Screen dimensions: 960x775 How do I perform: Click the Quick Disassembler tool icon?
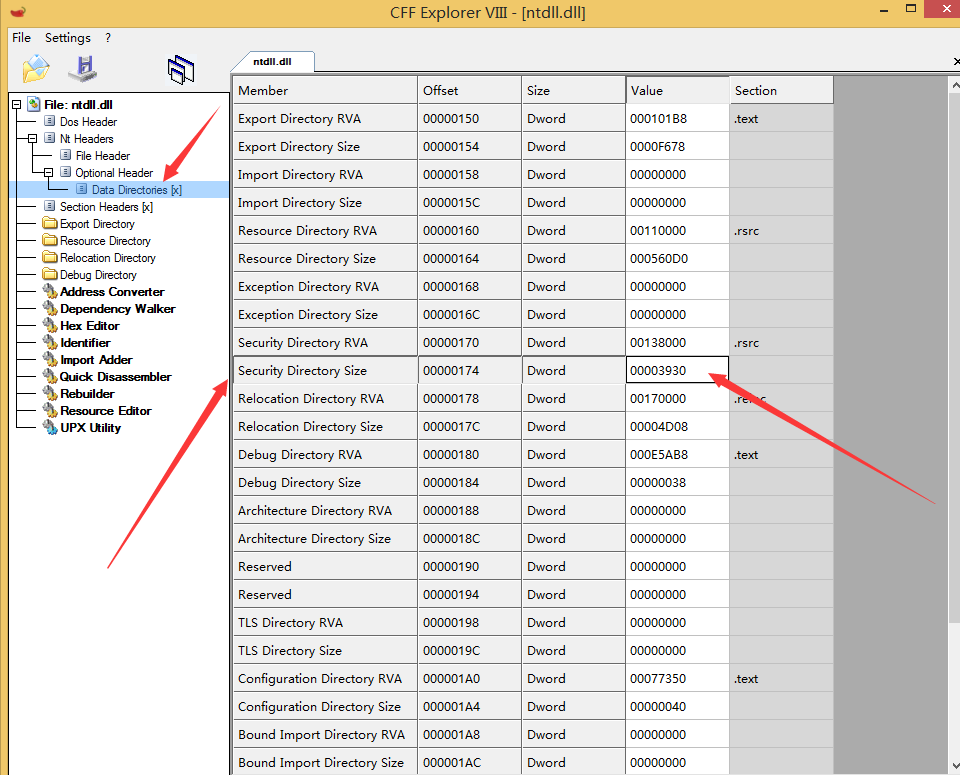pyautogui.click(x=50, y=376)
